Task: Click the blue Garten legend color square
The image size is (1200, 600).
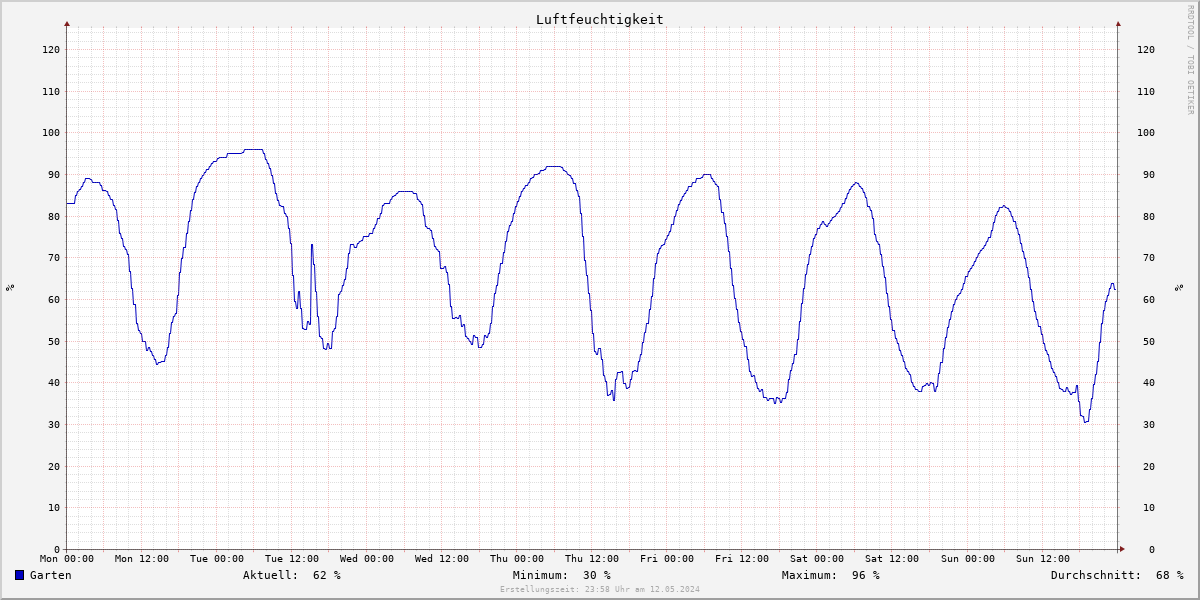Action: (19, 575)
